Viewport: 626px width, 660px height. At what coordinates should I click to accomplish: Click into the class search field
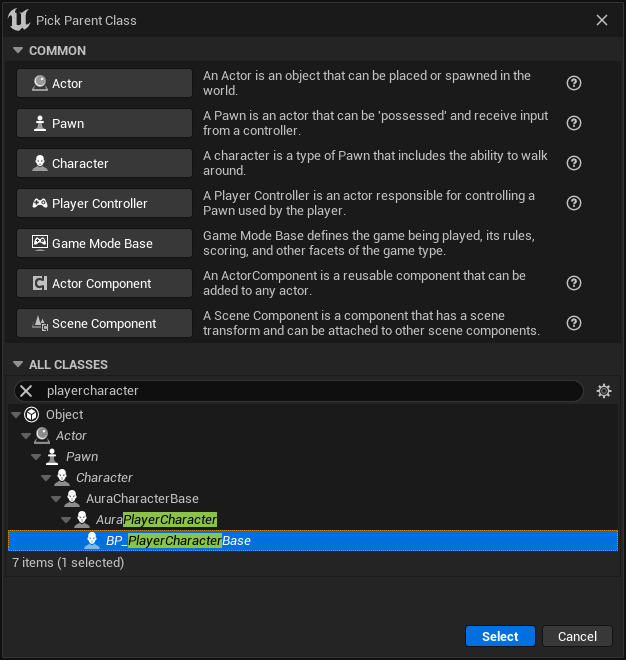pyautogui.click(x=300, y=391)
